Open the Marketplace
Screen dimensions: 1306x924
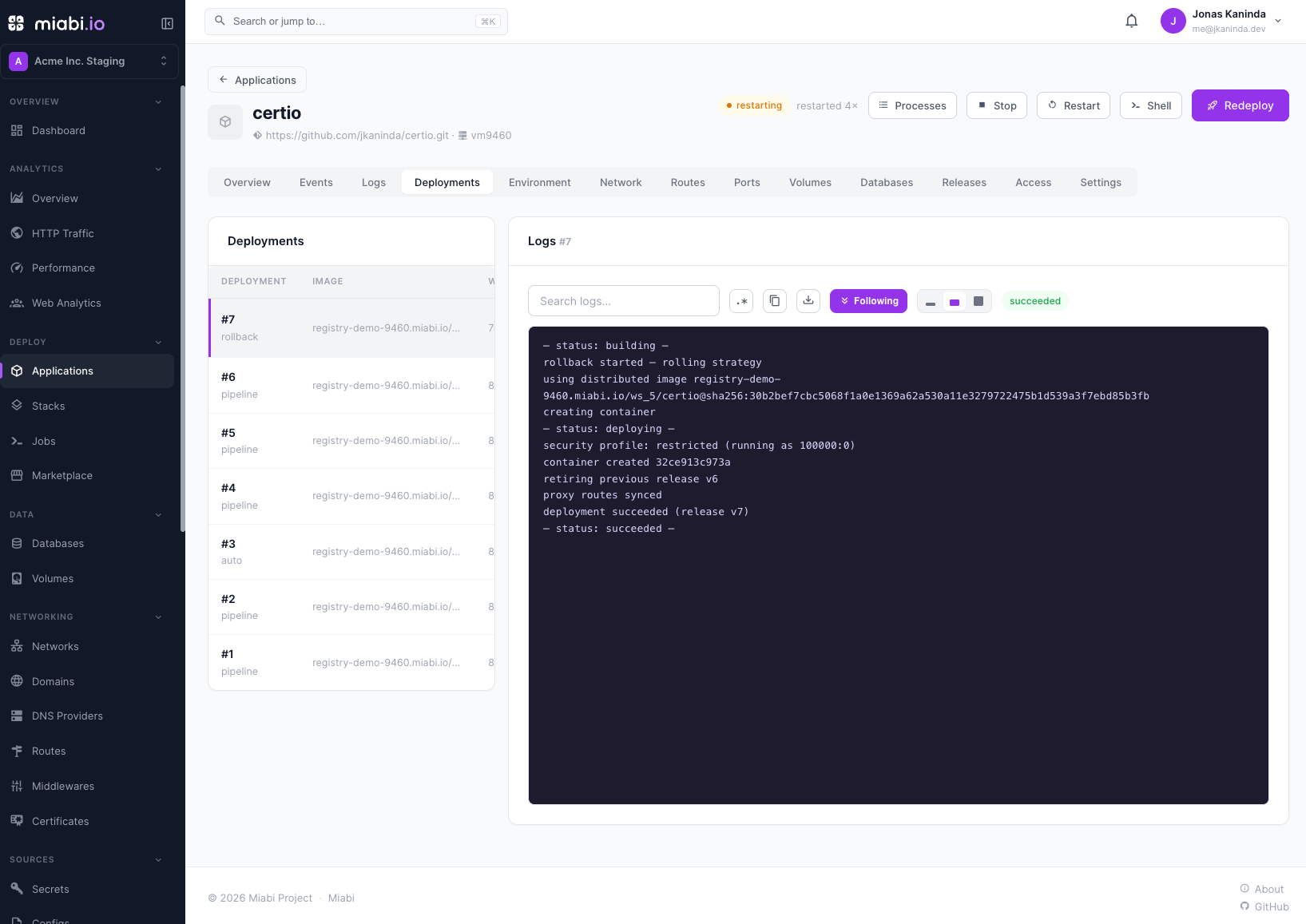(x=87, y=476)
